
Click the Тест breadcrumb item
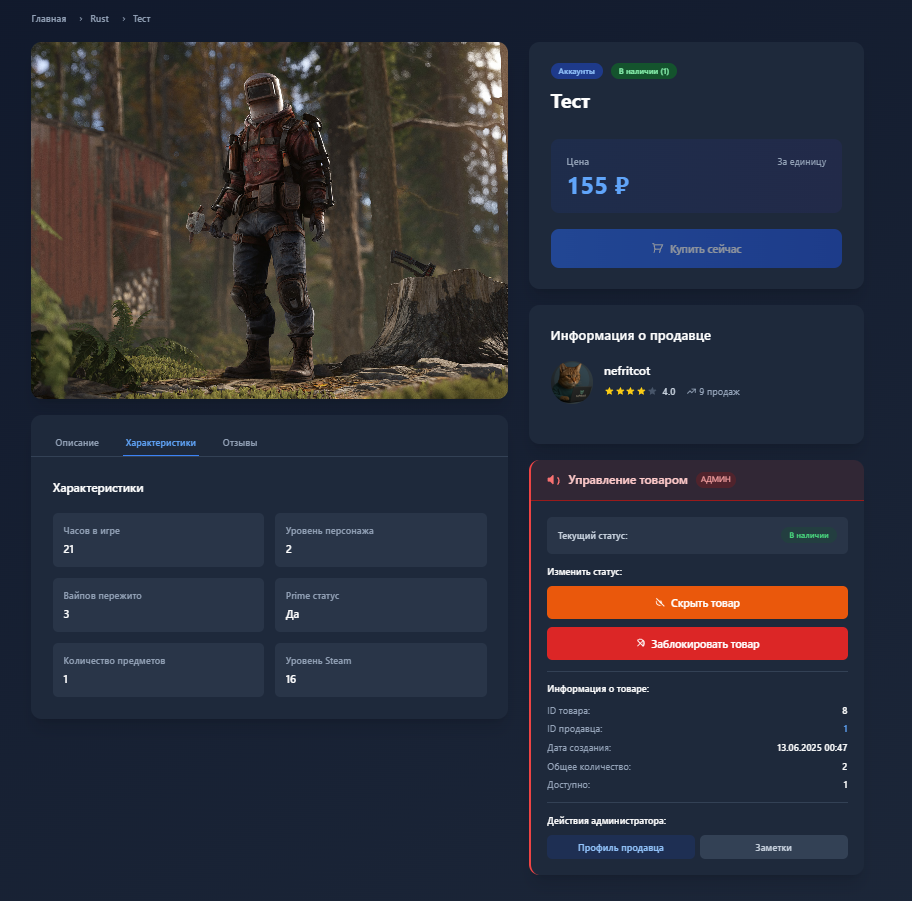click(x=141, y=19)
